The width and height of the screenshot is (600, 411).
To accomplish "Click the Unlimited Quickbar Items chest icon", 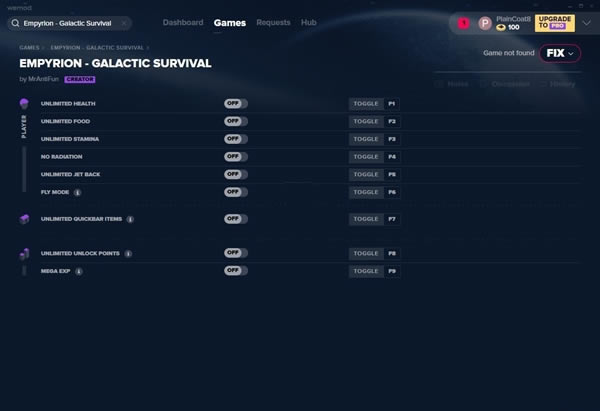I will (x=24, y=218).
